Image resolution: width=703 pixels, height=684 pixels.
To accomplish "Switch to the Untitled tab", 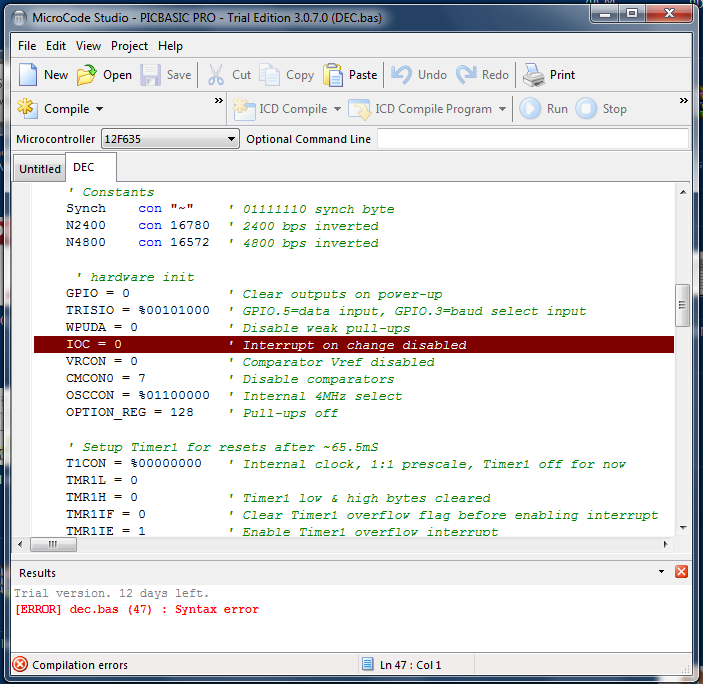I will [40, 169].
